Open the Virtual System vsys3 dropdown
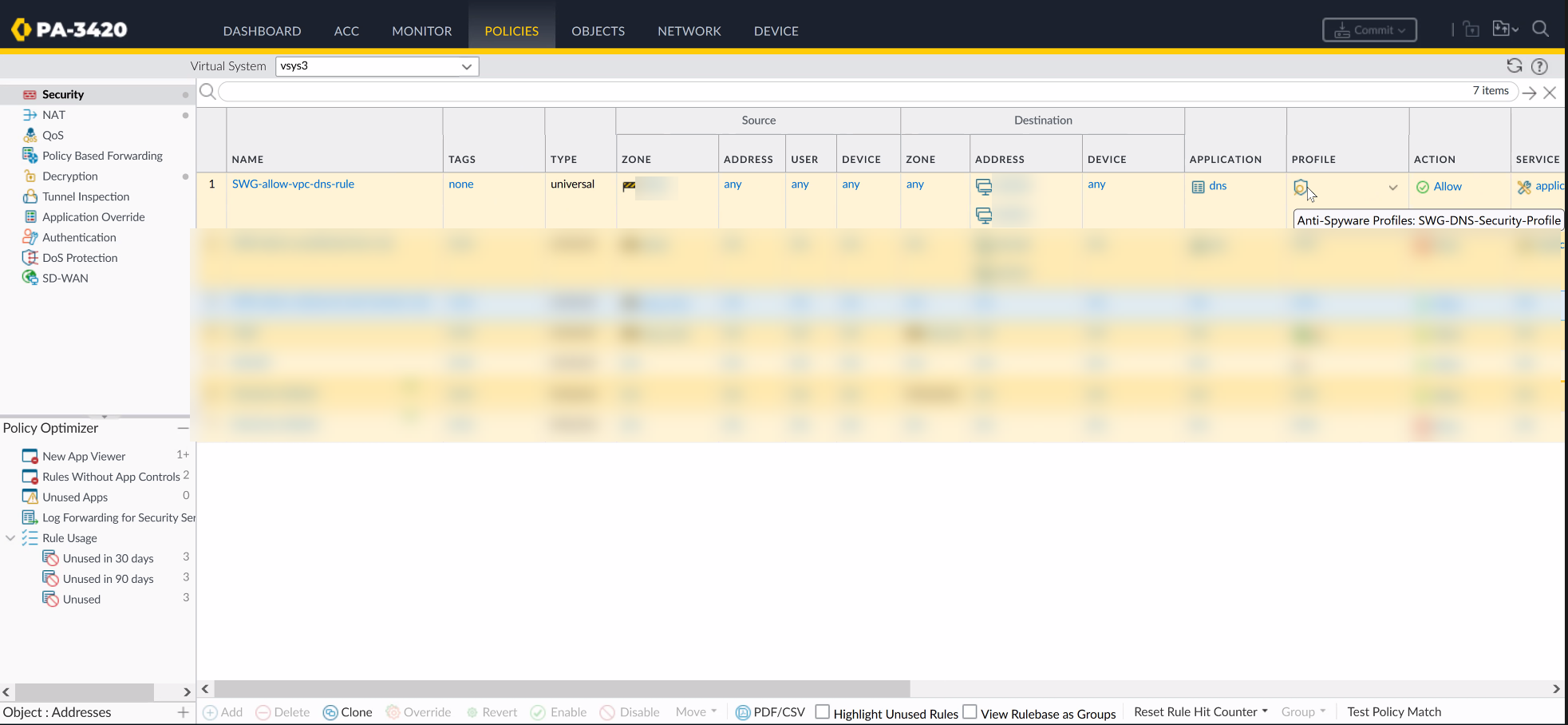Viewport: 1568px width, 725px height. coord(377,66)
